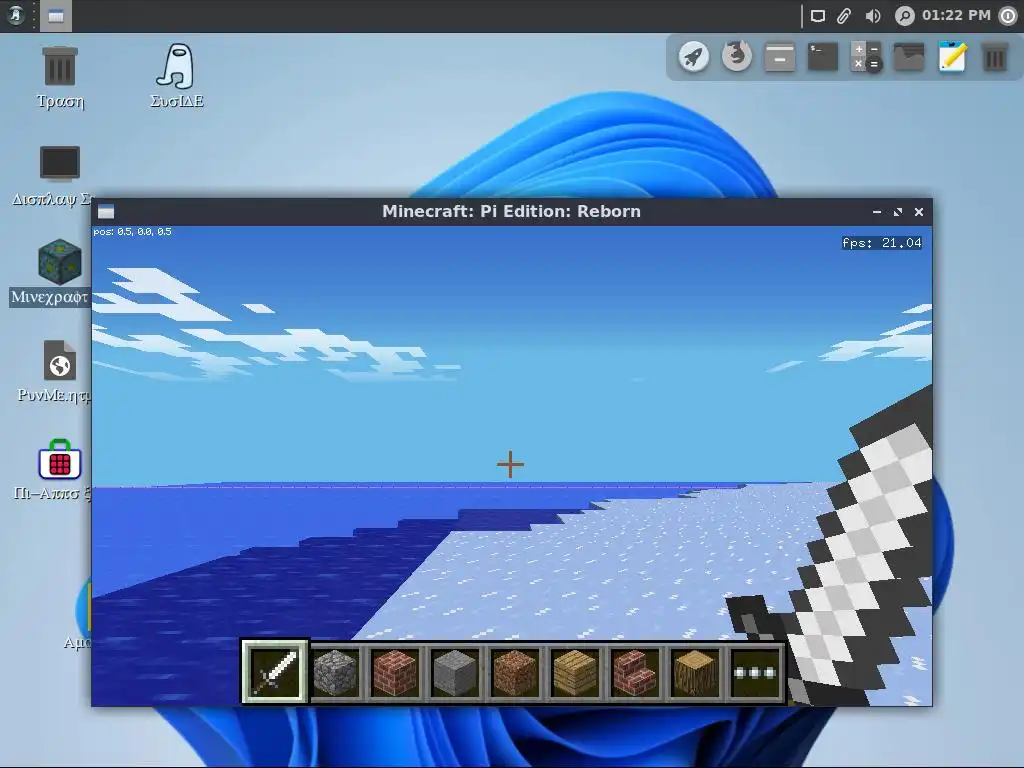Close the Minecraft: Pi Edition window
Viewport: 1024px width, 768px height.
pos(919,212)
